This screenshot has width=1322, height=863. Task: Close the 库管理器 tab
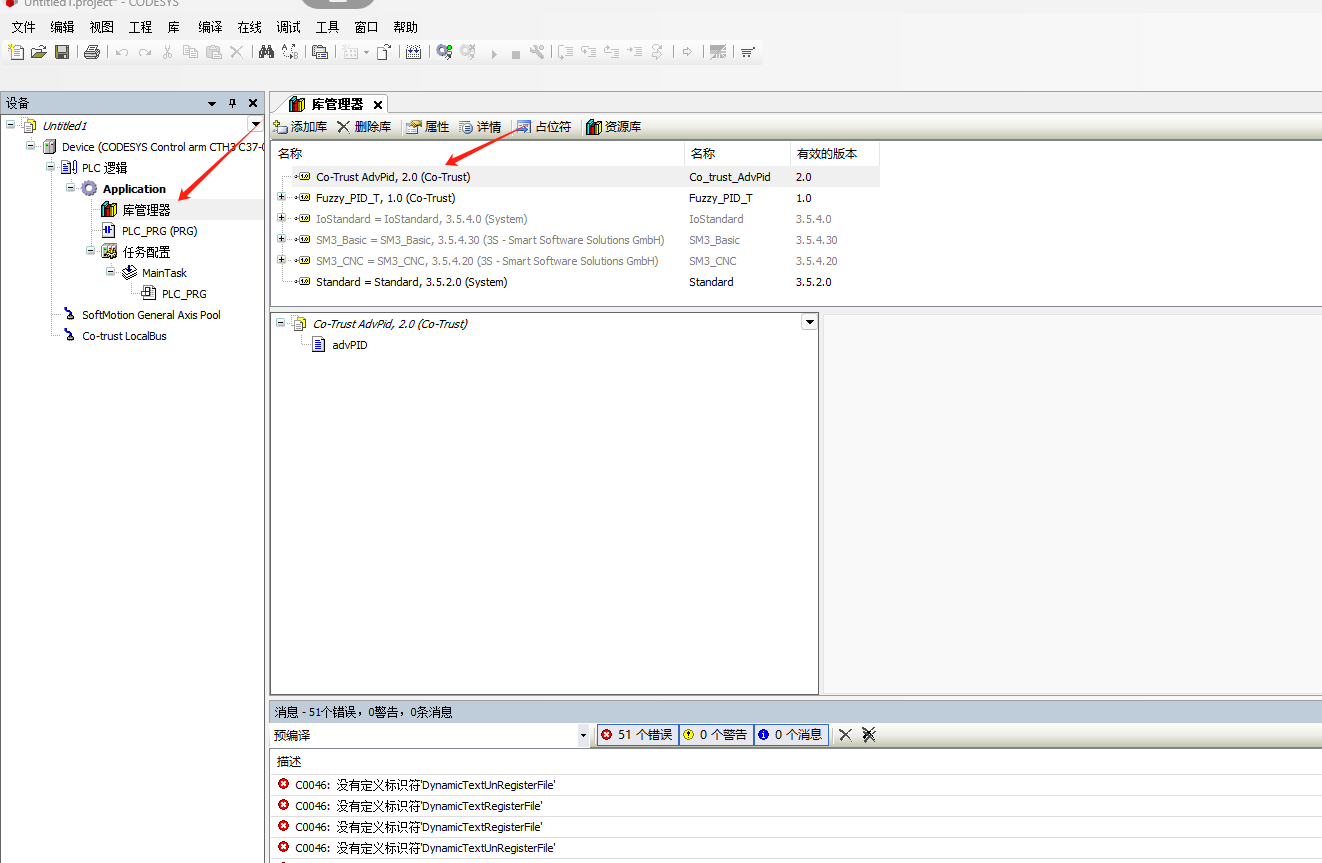click(378, 105)
